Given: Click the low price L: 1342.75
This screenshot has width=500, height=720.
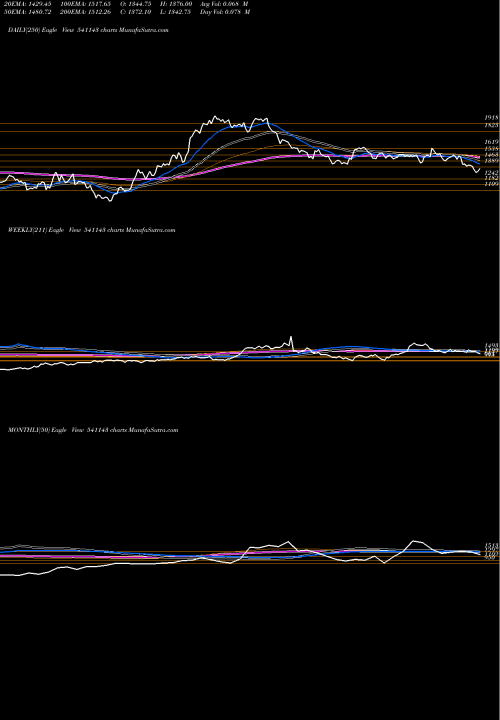Looking at the screenshot, I should pyautogui.click(x=176, y=12).
